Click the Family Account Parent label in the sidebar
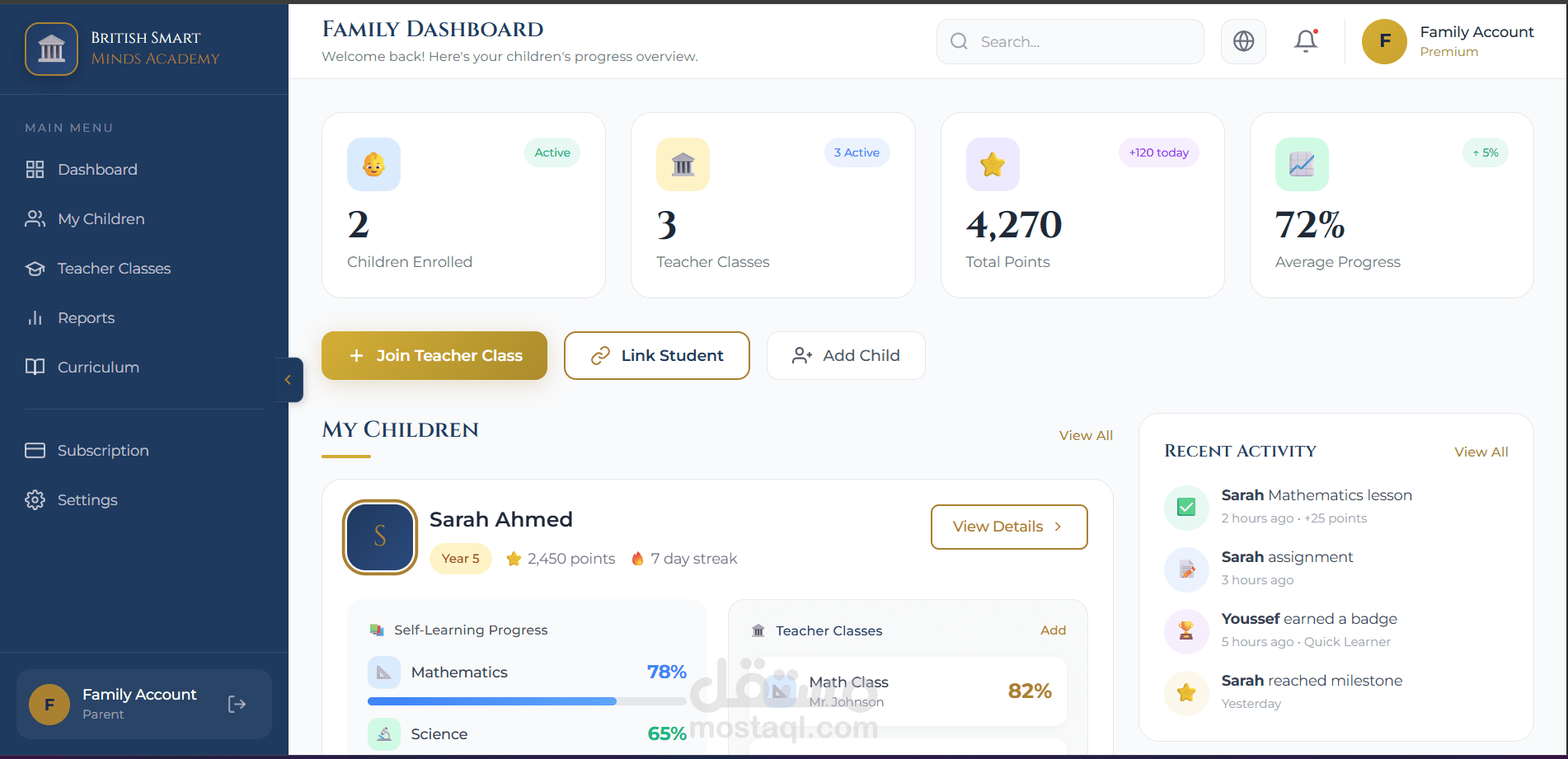The width and height of the screenshot is (1568, 759). point(139,704)
